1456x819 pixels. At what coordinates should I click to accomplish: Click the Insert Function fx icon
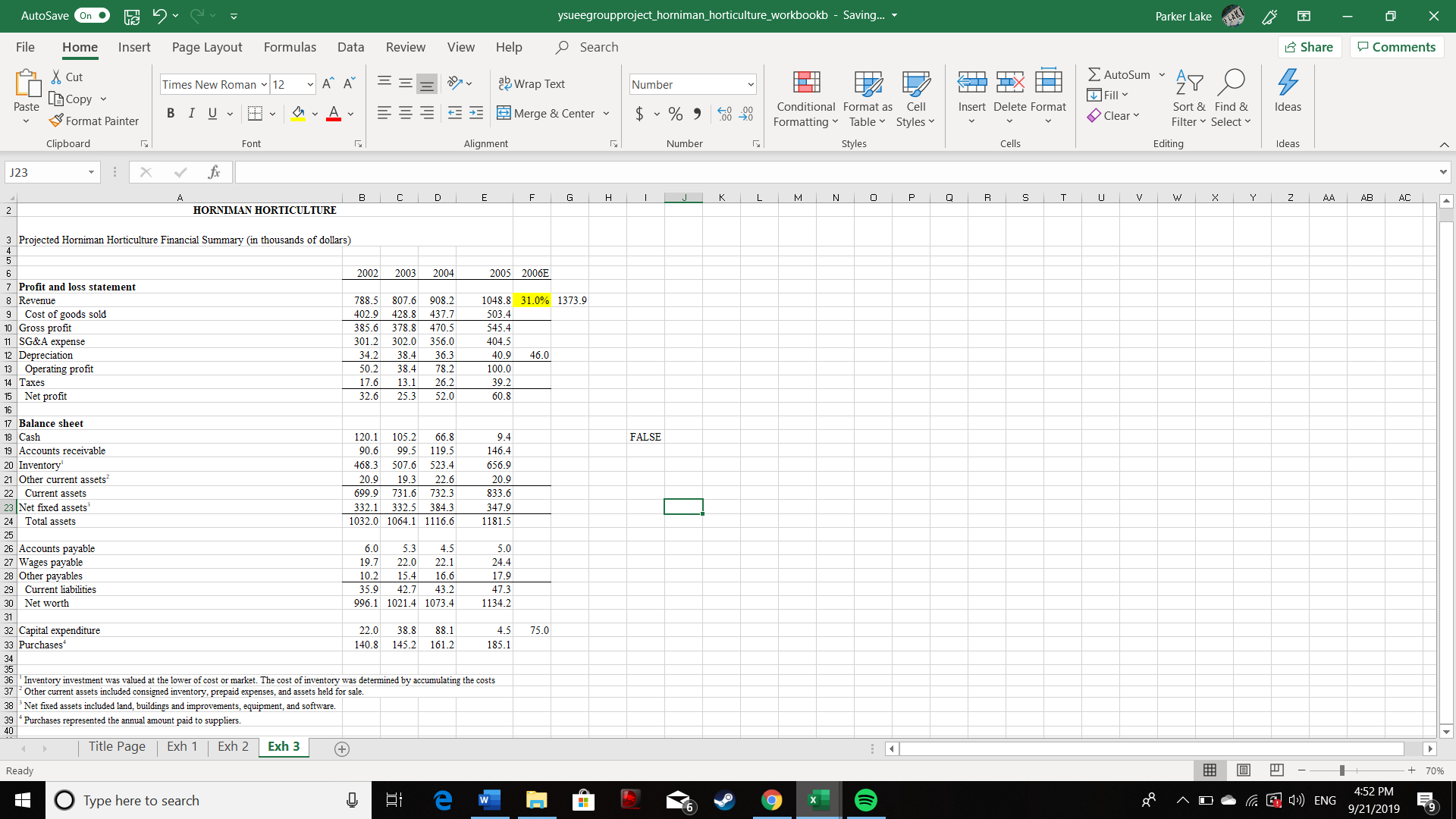click(215, 172)
